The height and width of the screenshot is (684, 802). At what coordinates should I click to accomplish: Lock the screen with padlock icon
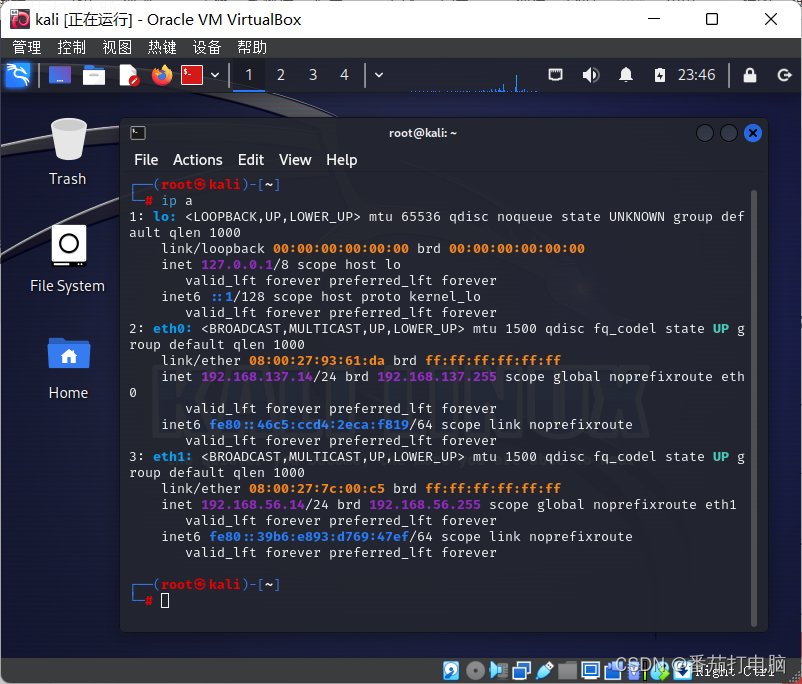(x=750, y=75)
